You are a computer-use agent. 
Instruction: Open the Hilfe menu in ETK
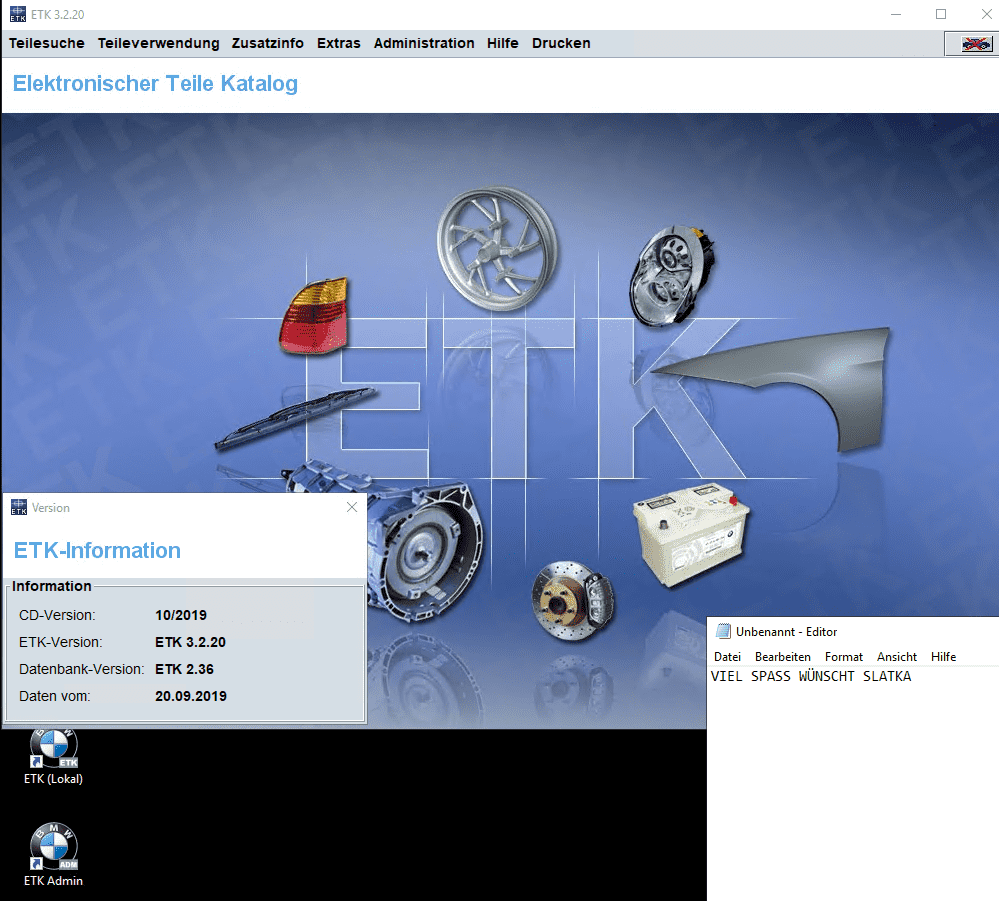[503, 43]
